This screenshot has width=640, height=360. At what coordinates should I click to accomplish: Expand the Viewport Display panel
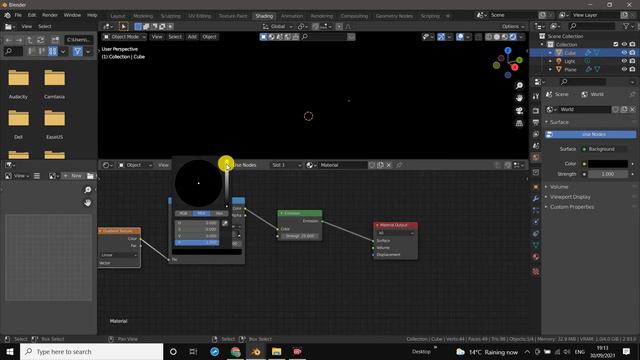pos(570,197)
